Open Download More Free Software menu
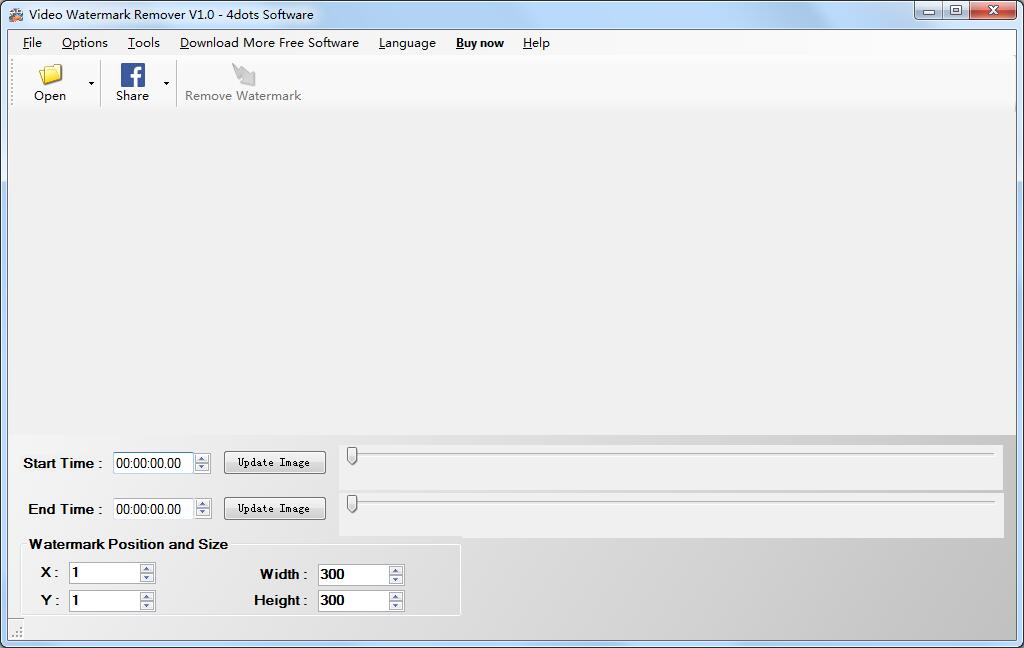The height and width of the screenshot is (648, 1024). tap(269, 43)
